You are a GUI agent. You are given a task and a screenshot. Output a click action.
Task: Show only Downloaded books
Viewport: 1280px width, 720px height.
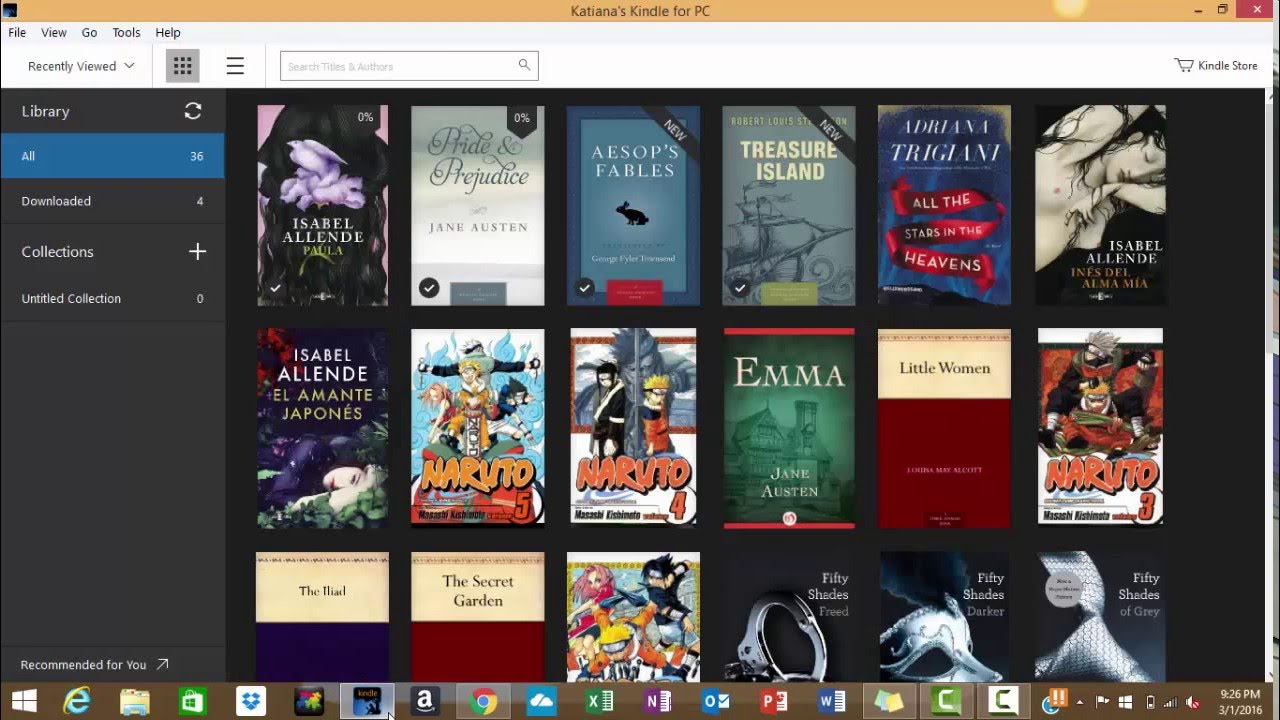112,201
